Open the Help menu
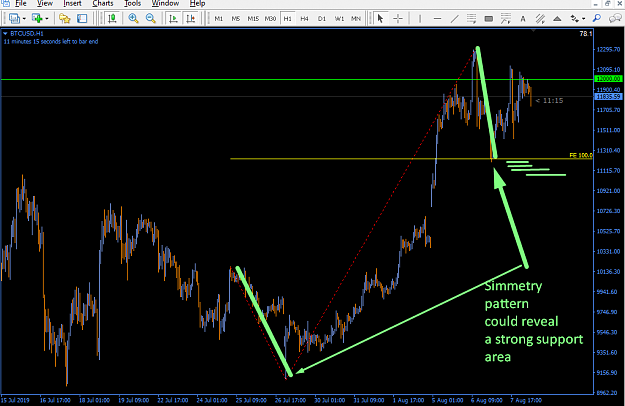 point(197,4)
